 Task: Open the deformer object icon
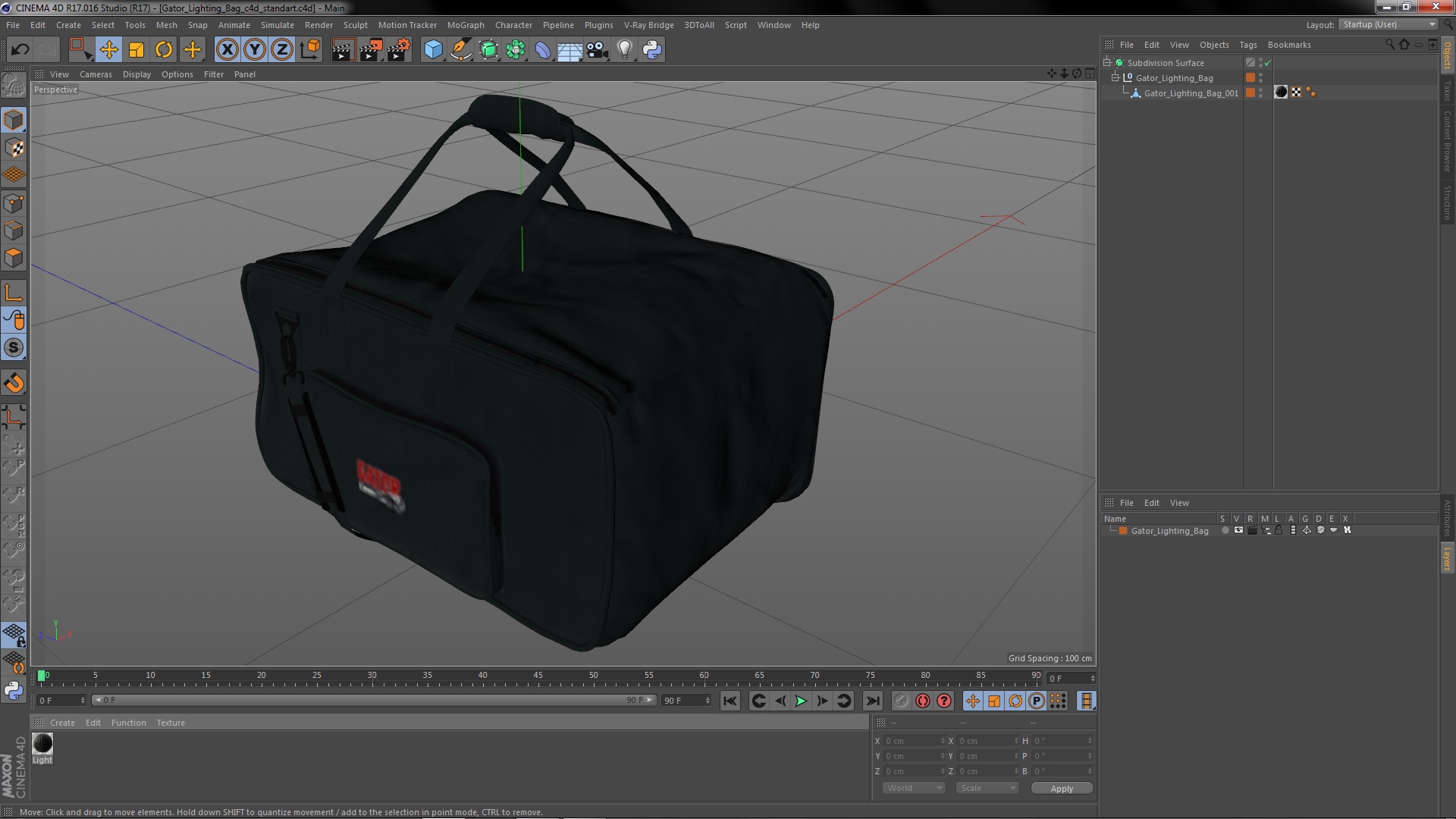click(543, 50)
